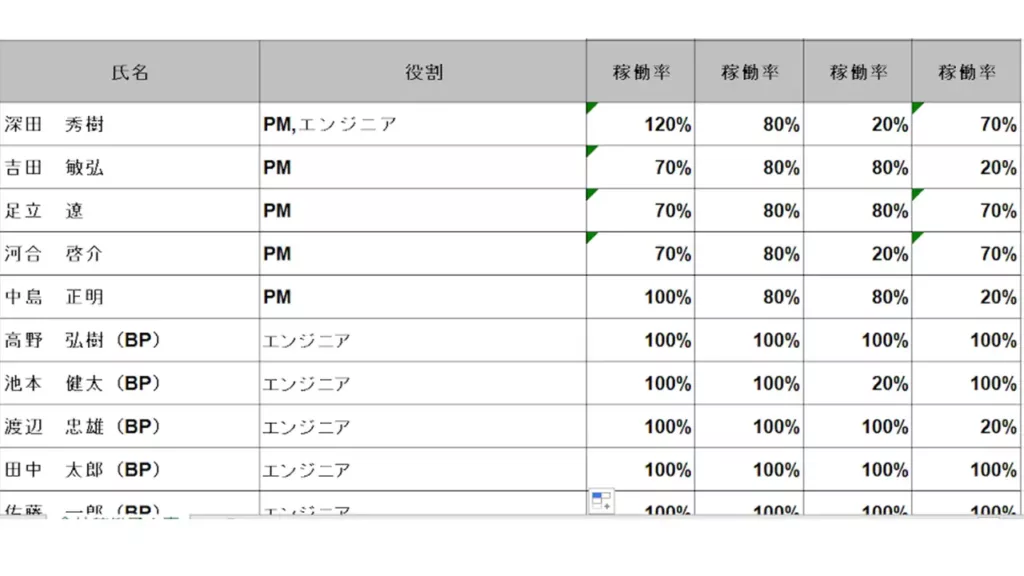Click the エンジニア role for 池本 健太

point(423,383)
